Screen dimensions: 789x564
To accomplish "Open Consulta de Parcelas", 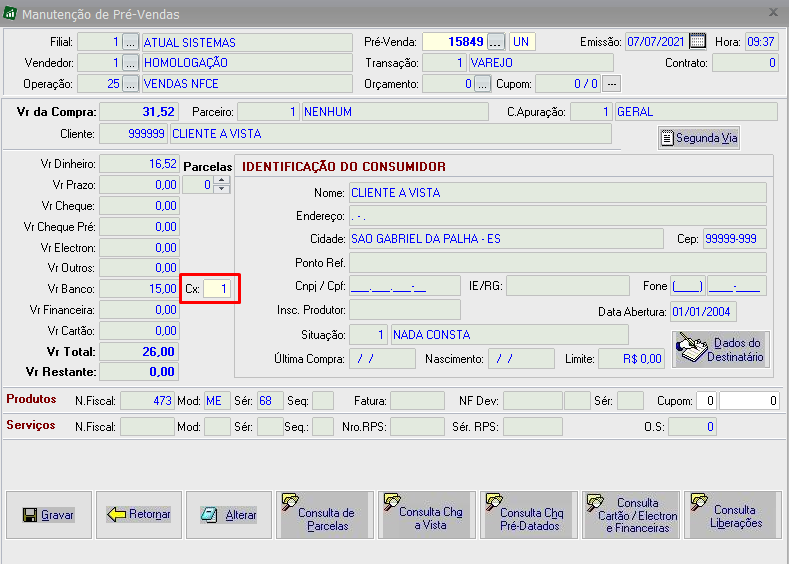I will point(325,515).
